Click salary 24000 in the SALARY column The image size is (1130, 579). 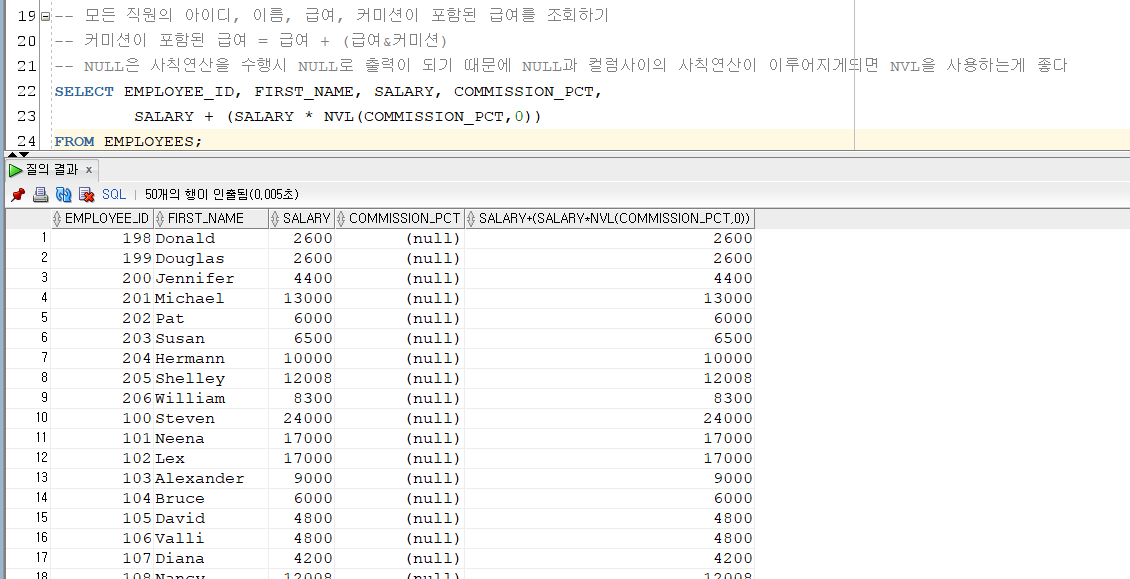(x=301, y=418)
